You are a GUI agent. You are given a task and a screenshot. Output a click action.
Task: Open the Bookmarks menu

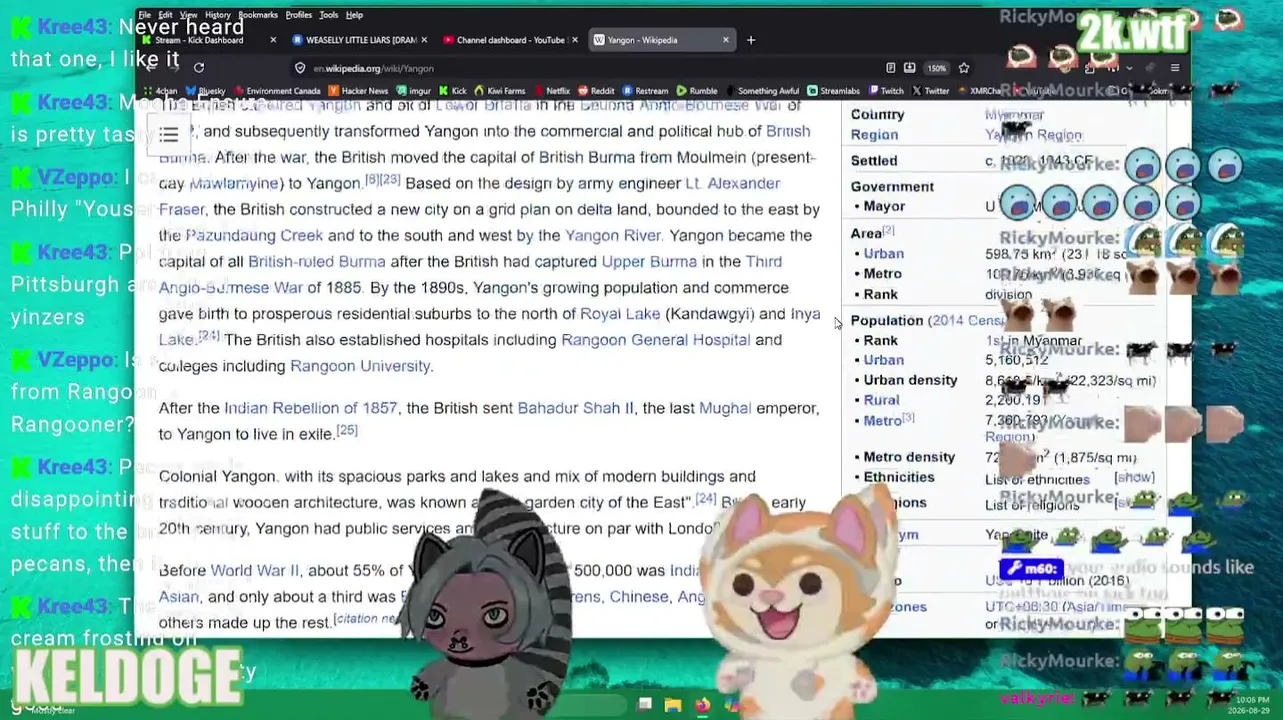[x=258, y=15]
